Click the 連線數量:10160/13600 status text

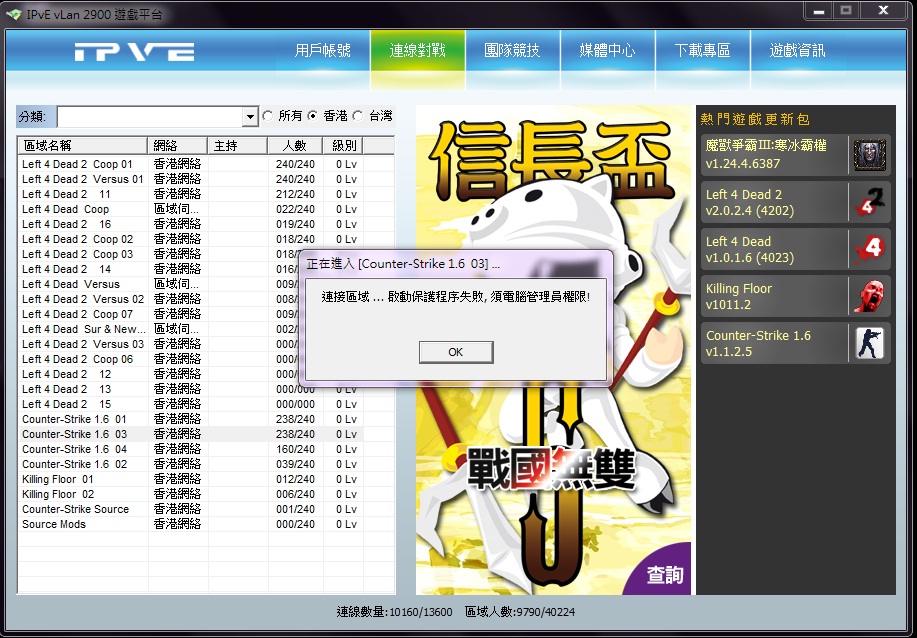click(x=394, y=612)
